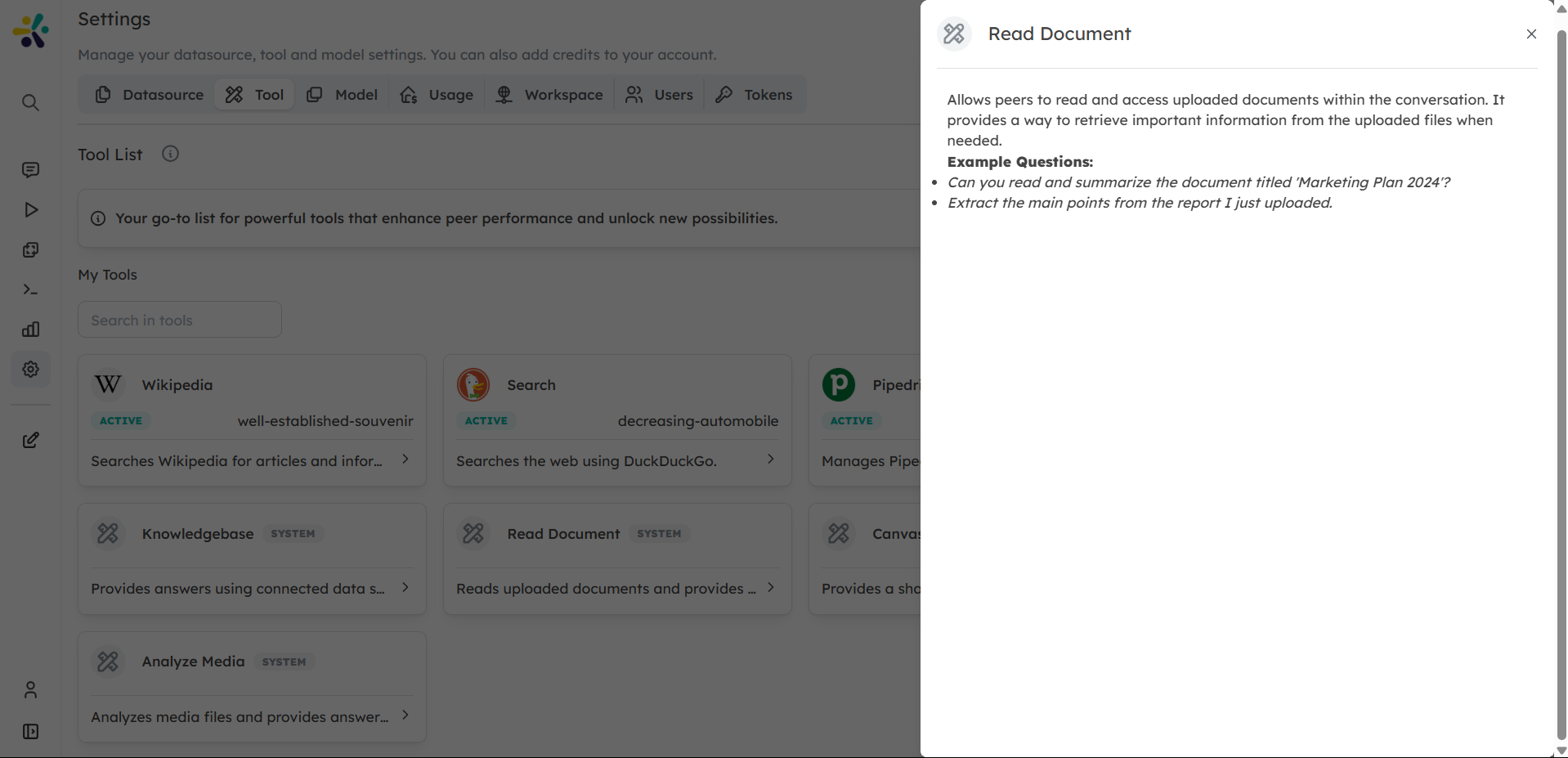
Task: Click the settings gear icon in sidebar
Action: pos(30,370)
